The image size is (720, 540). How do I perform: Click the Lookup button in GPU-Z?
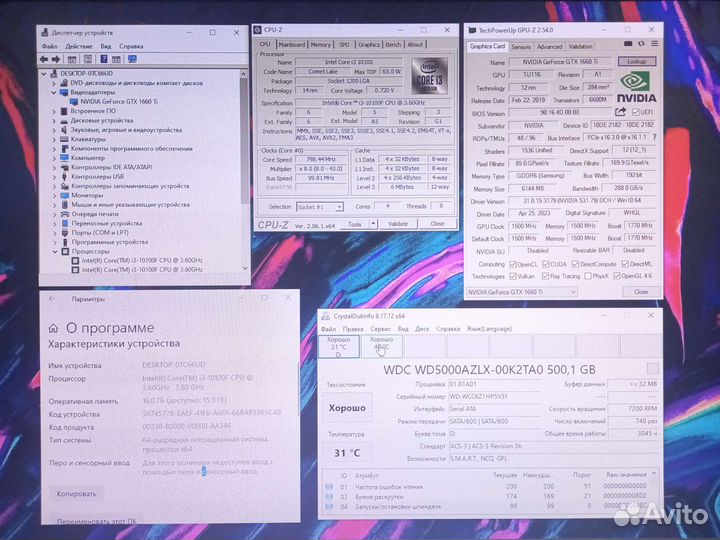click(x=636, y=61)
